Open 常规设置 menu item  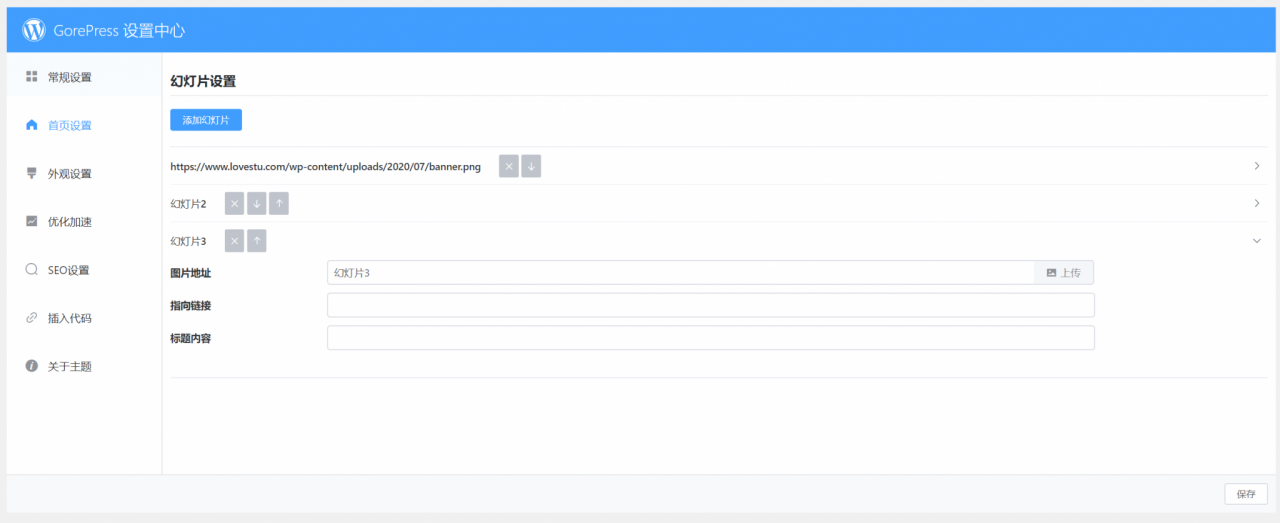pos(84,77)
